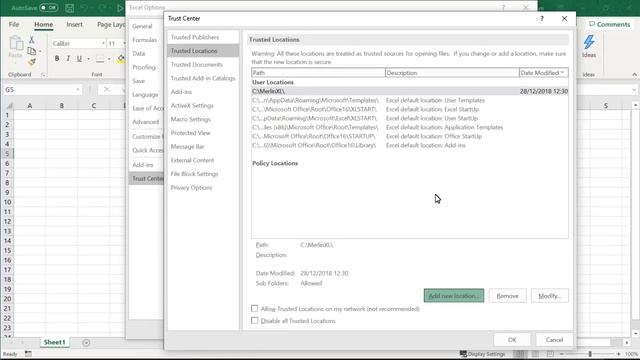
Task: Click the Undo arrow in the title bar
Action: coord(84,8)
